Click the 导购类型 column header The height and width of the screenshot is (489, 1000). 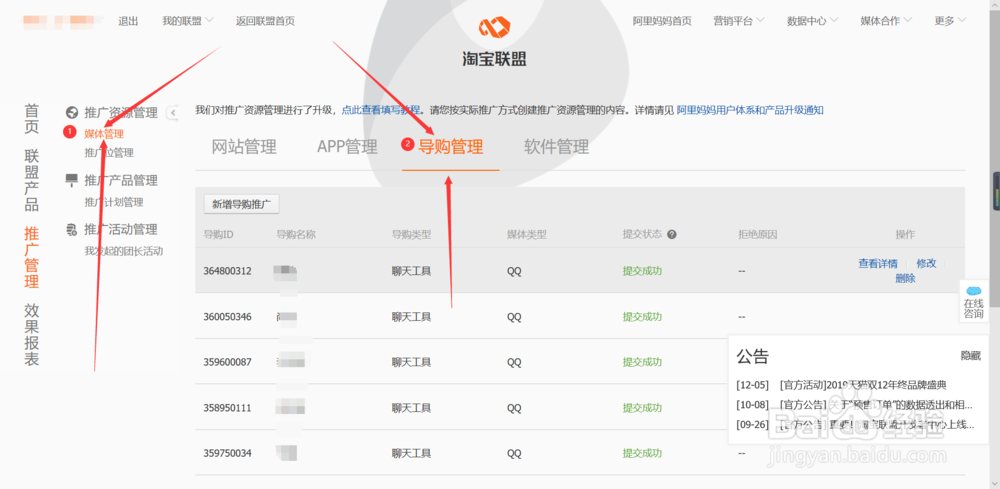click(411, 235)
